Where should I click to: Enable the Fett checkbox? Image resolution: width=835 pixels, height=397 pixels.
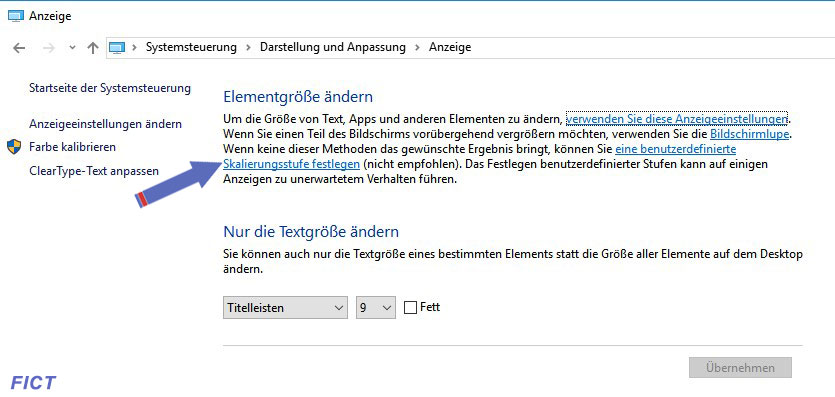[410, 308]
